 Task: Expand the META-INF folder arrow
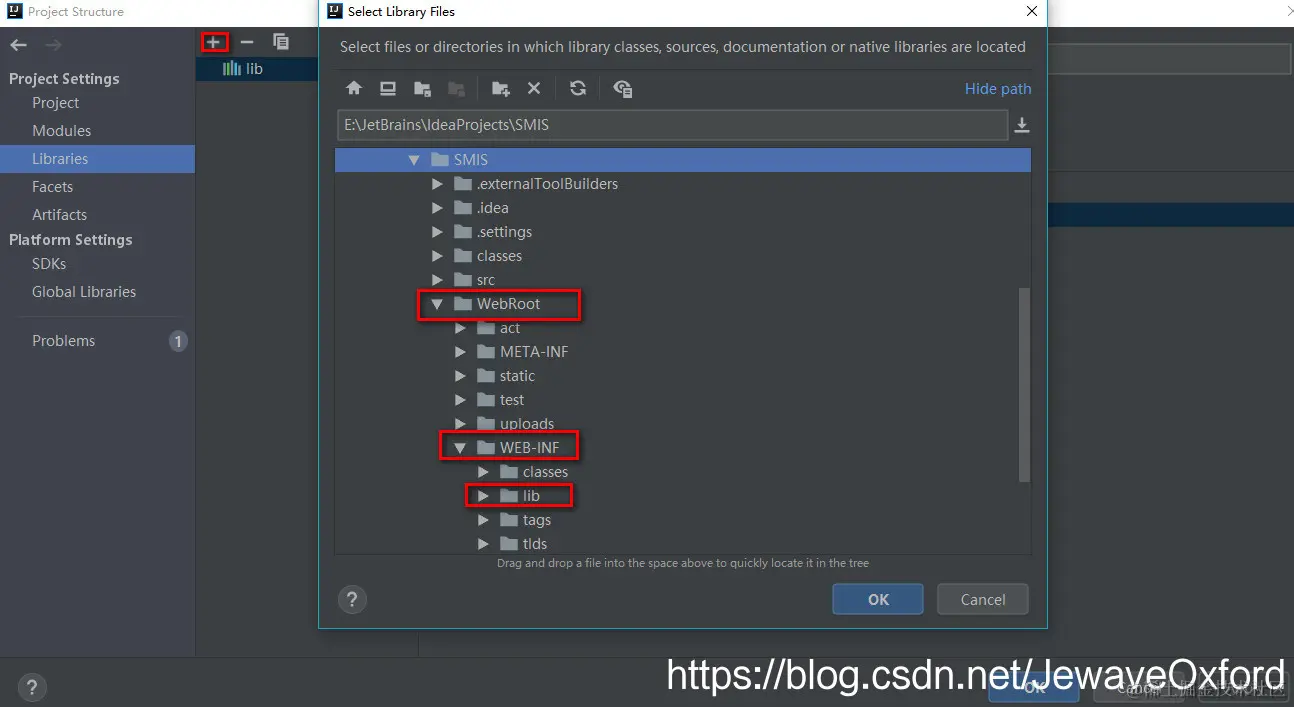[x=460, y=352]
